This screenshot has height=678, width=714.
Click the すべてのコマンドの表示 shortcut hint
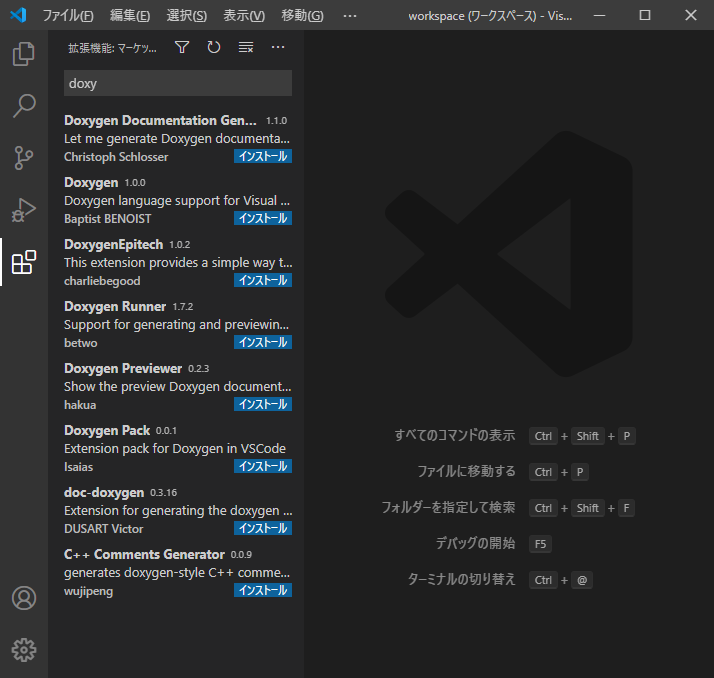coord(455,435)
